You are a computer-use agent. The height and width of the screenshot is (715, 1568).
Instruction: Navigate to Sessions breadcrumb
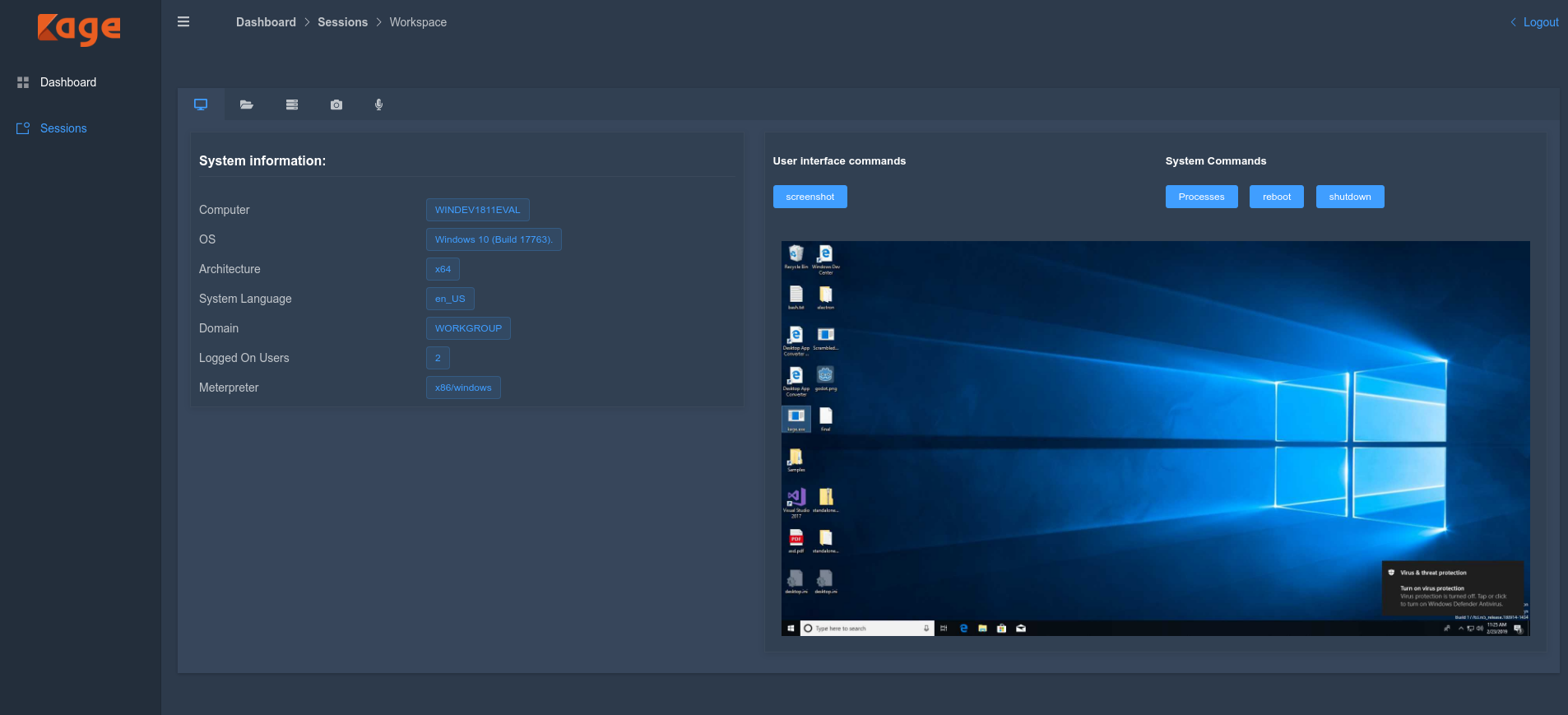pyautogui.click(x=342, y=22)
